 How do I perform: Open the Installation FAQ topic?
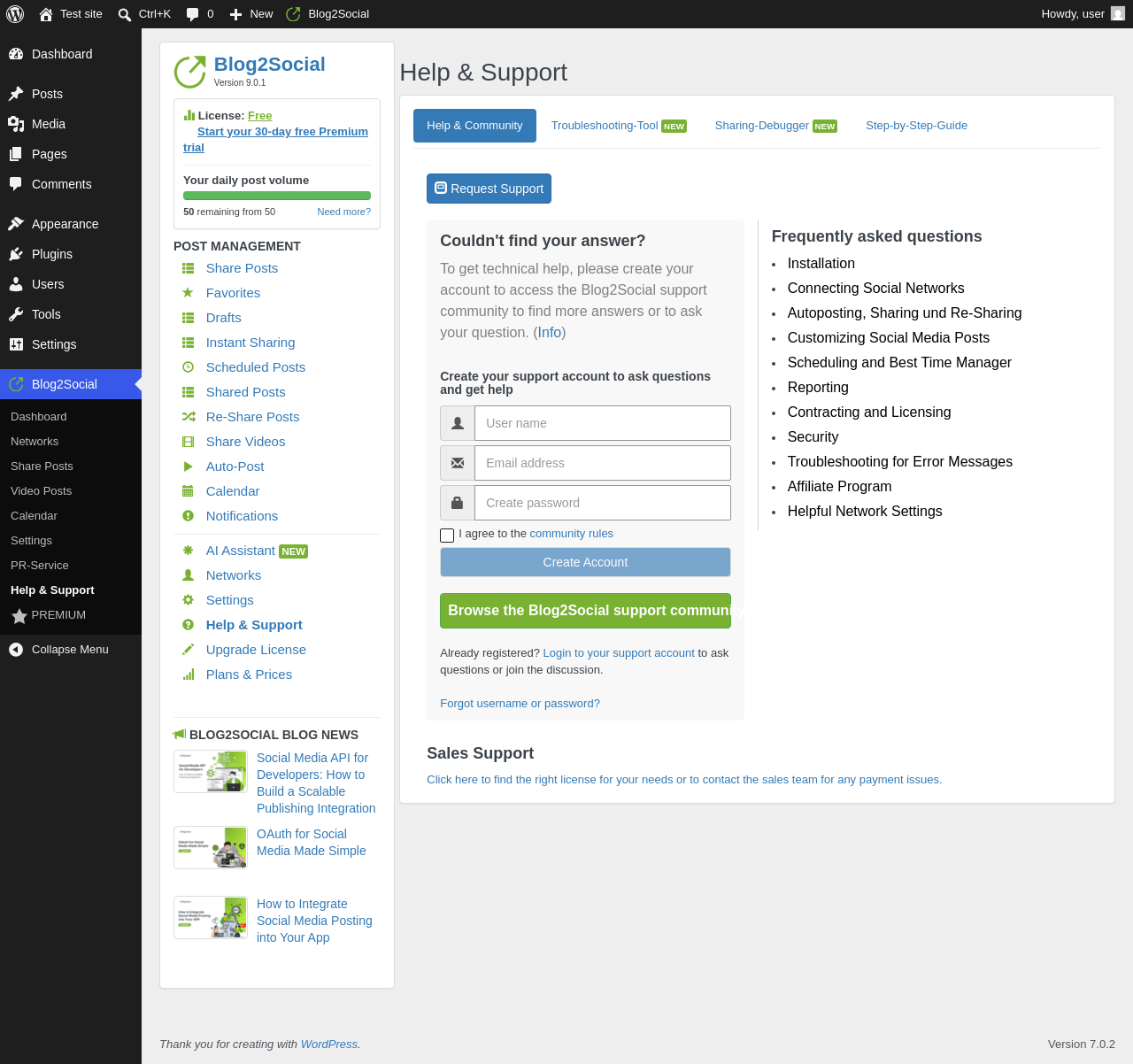pos(821,264)
